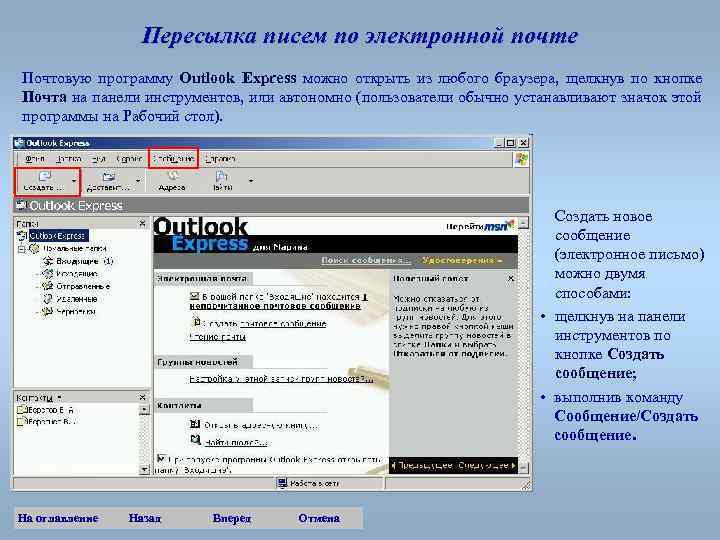This screenshot has height=540, width=720.
Task: Open the Отправленные folder
Action: (x=83, y=286)
